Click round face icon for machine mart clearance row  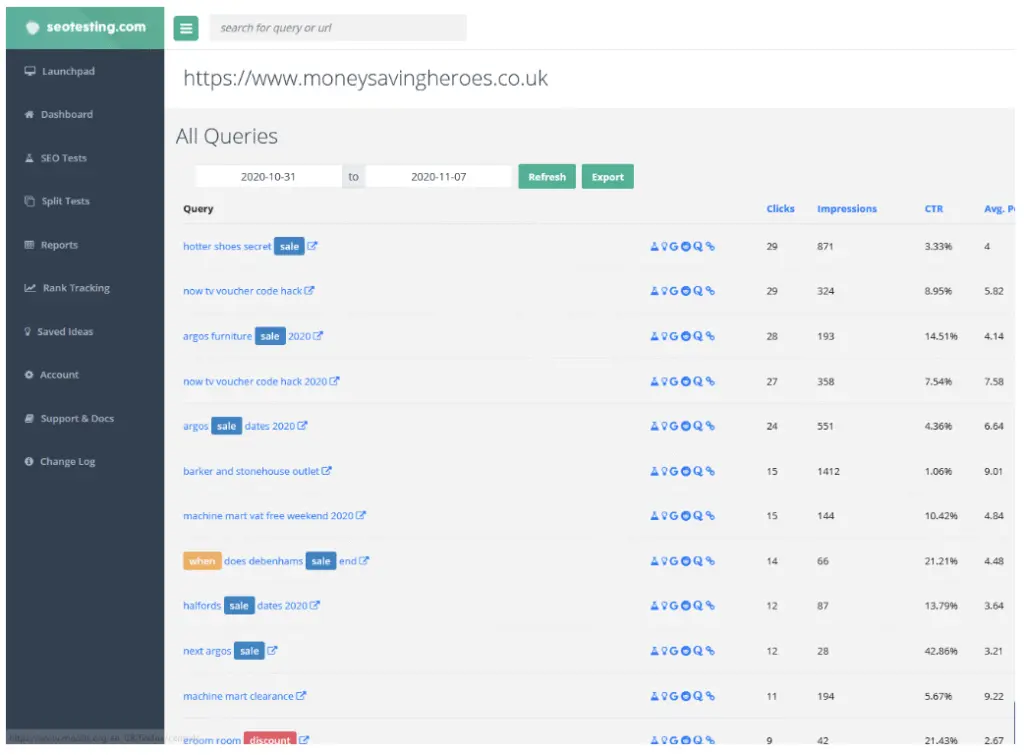point(686,696)
